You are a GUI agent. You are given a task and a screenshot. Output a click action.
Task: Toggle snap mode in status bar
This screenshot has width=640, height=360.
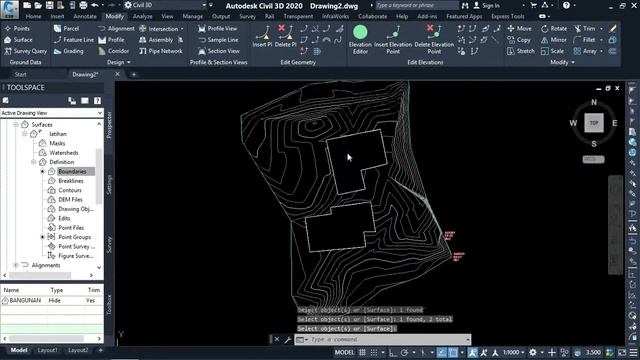tap(374, 352)
